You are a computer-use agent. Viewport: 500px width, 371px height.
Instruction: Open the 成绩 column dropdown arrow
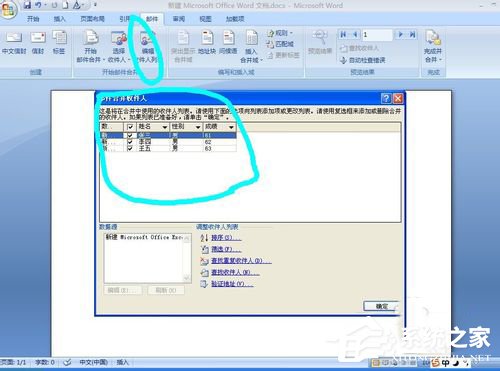pyautogui.click(x=231, y=127)
